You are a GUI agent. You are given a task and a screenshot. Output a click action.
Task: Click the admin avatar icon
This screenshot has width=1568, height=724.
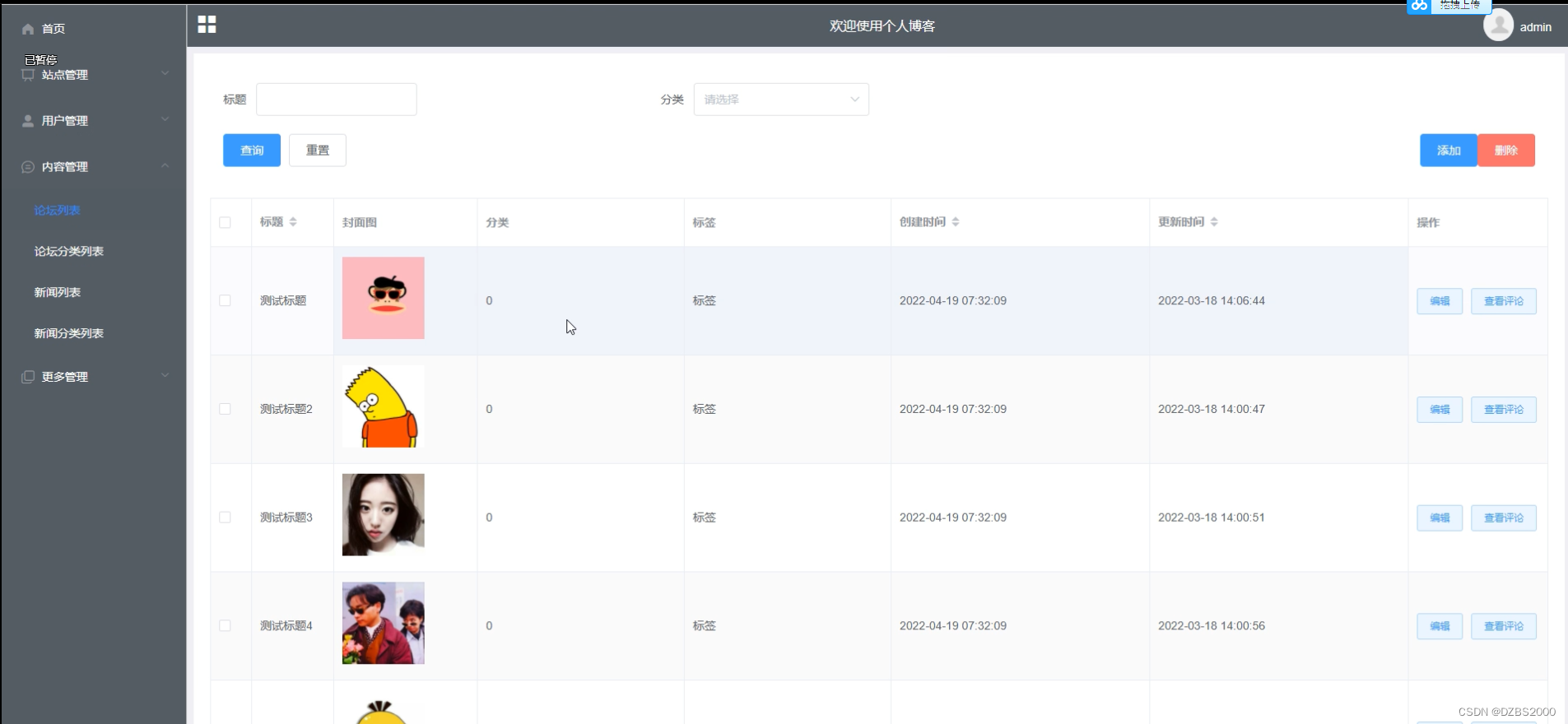[1498, 26]
